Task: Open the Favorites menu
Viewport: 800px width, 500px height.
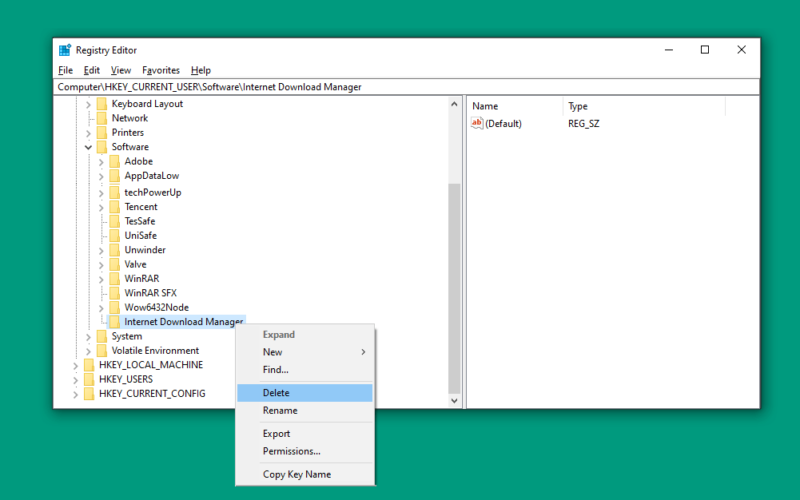Action: point(161,70)
